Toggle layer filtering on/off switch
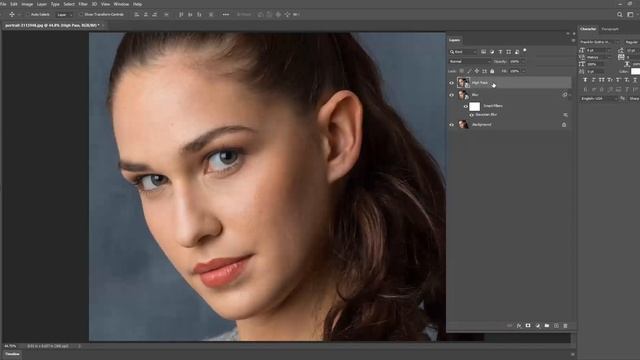Image resolution: width=640 pixels, height=360 pixels. [525, 51]
